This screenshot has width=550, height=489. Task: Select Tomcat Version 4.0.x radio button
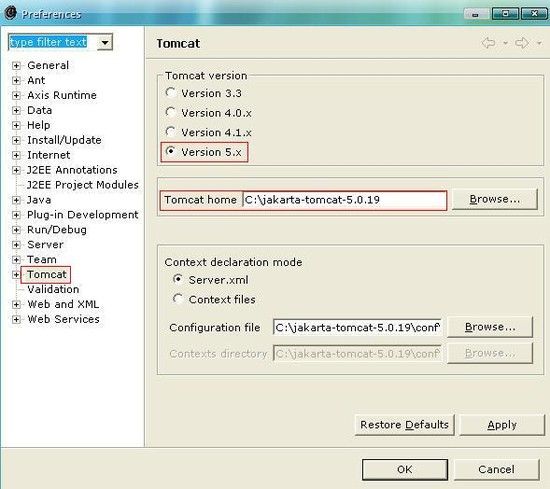170,112
